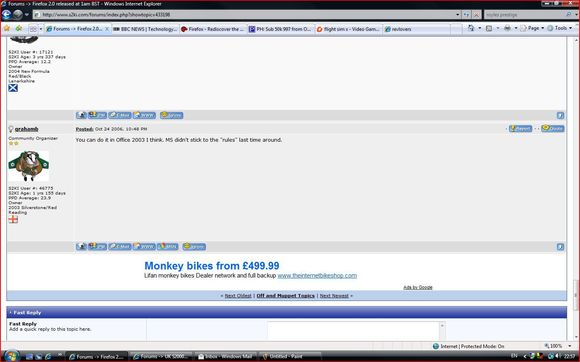Click the Home toolbar icon
Image resolution: width=580 pixels, height=362 pixels.
(x=471, y=28)
